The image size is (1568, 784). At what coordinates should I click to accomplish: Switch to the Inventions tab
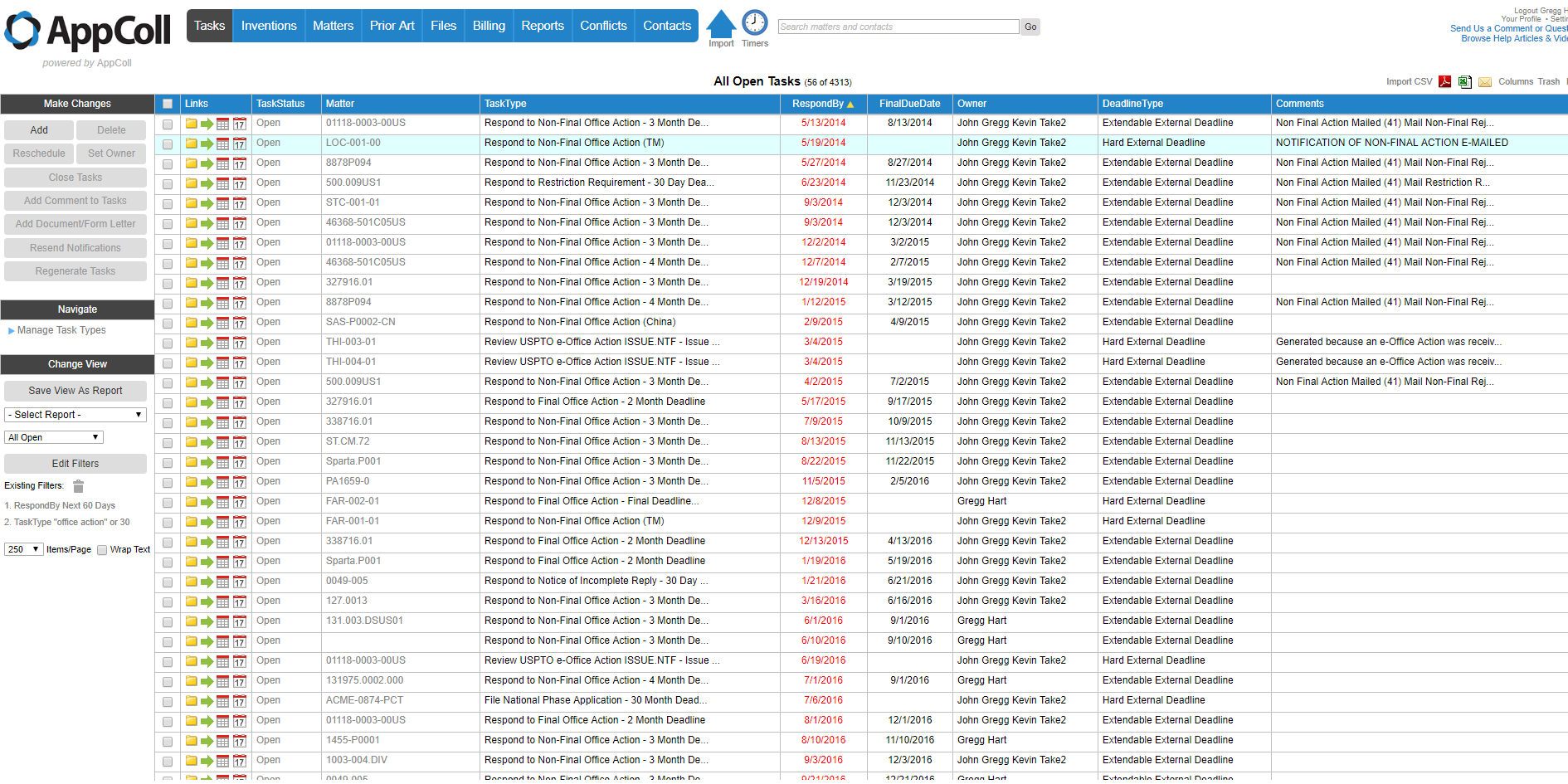tap(269, 26)
